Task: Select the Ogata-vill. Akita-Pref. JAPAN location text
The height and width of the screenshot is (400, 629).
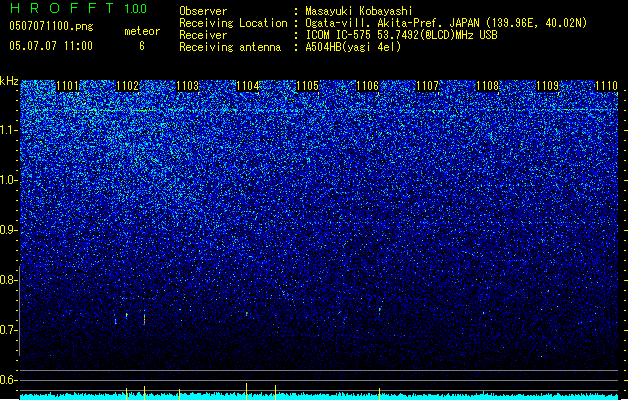Action: pyautogui.click(x=446, y=23)
